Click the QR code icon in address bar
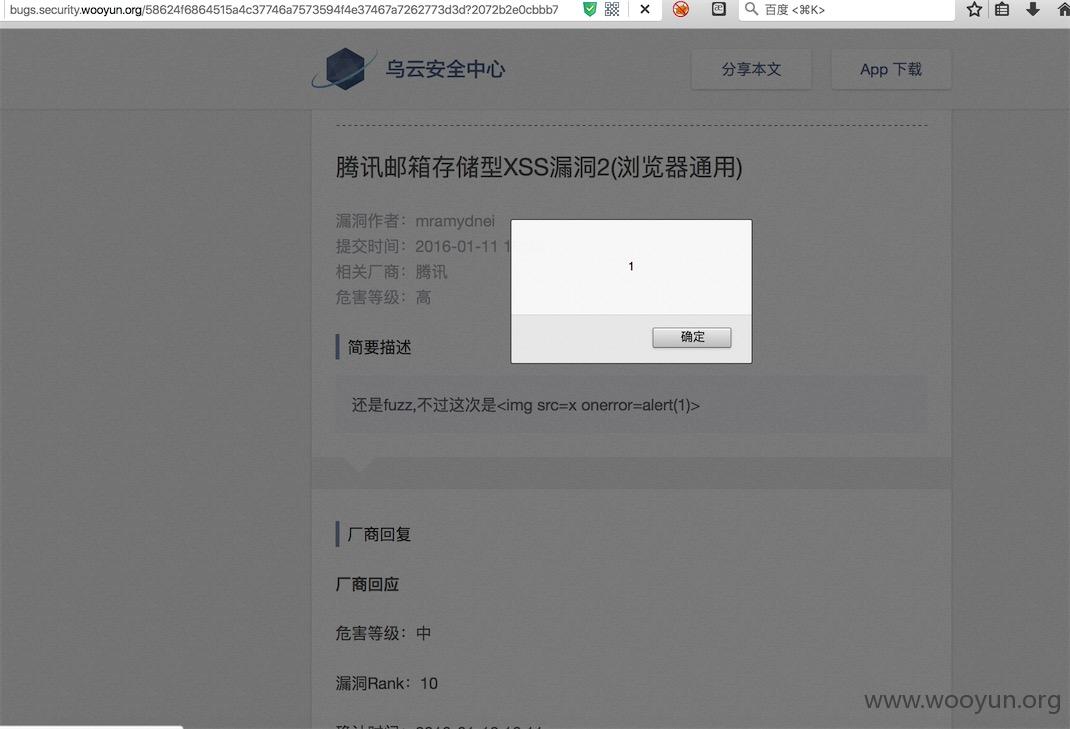 (612, 10)
